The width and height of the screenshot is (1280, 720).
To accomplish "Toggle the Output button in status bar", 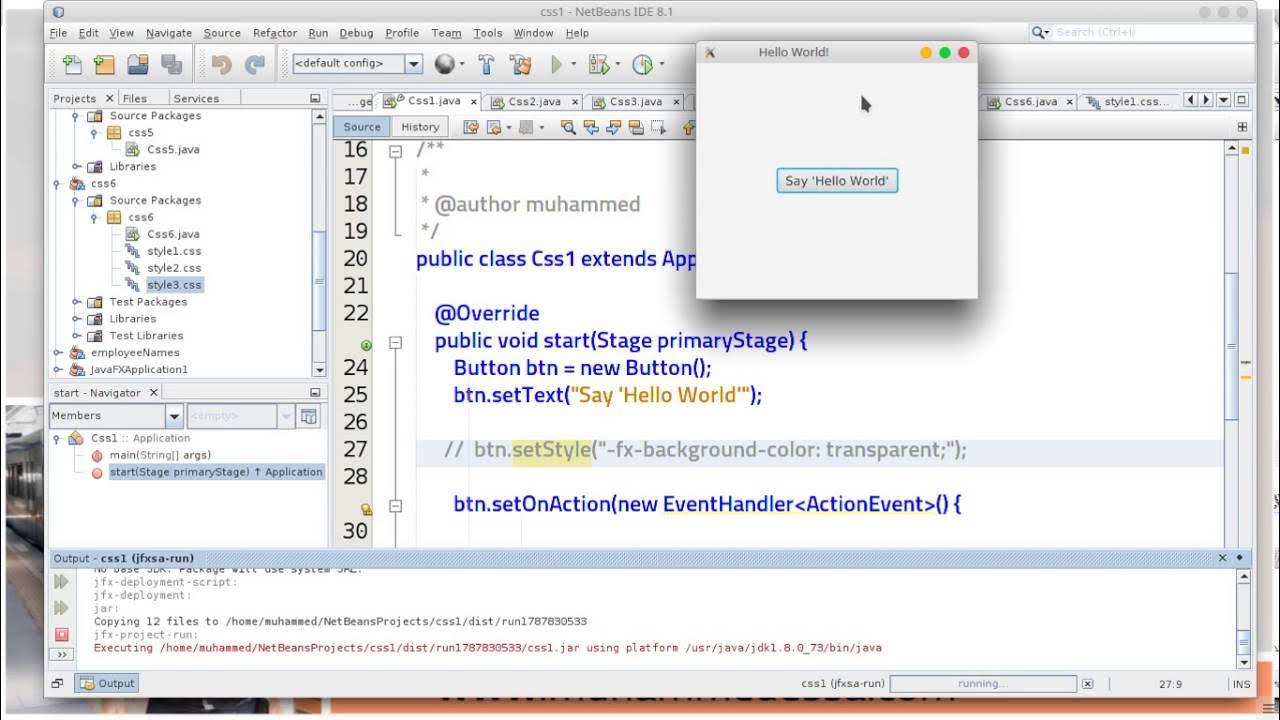I will point(107,684).
